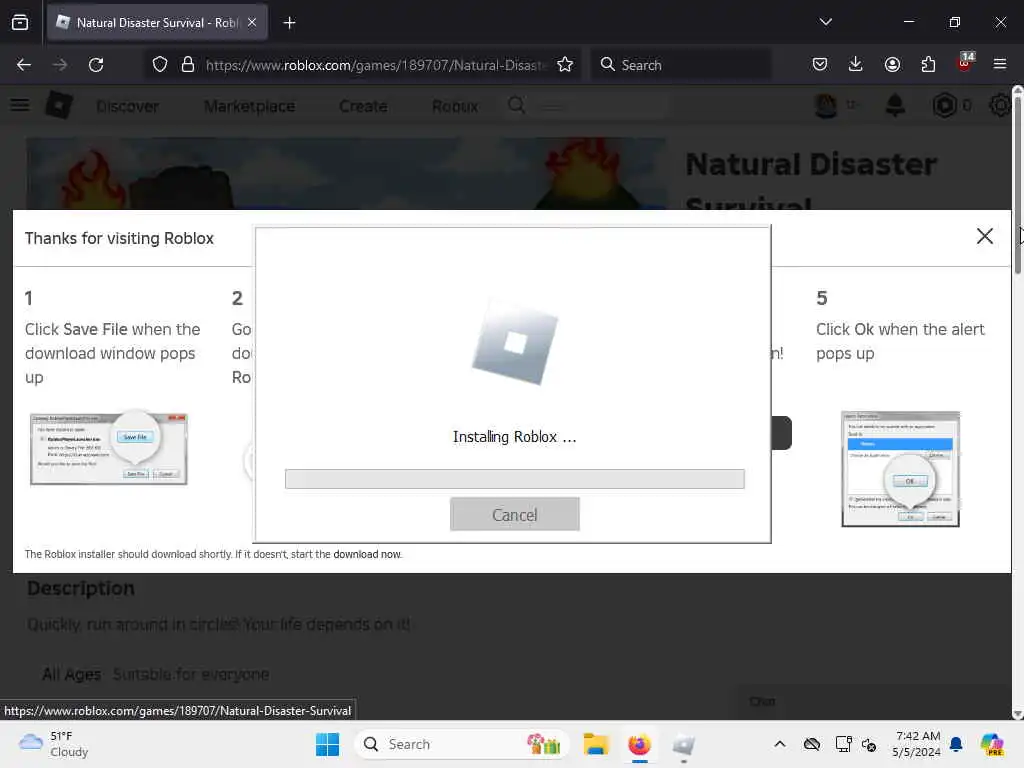Open the Create page
The height and width of the screenshot is (768, 1024).
click(363, 106)
